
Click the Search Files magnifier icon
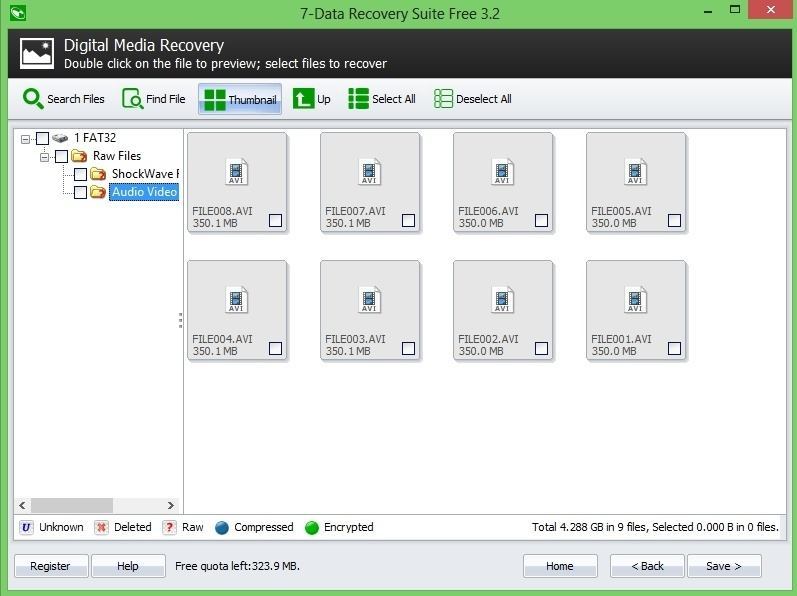pyautogui.click(x=33, y=99)
